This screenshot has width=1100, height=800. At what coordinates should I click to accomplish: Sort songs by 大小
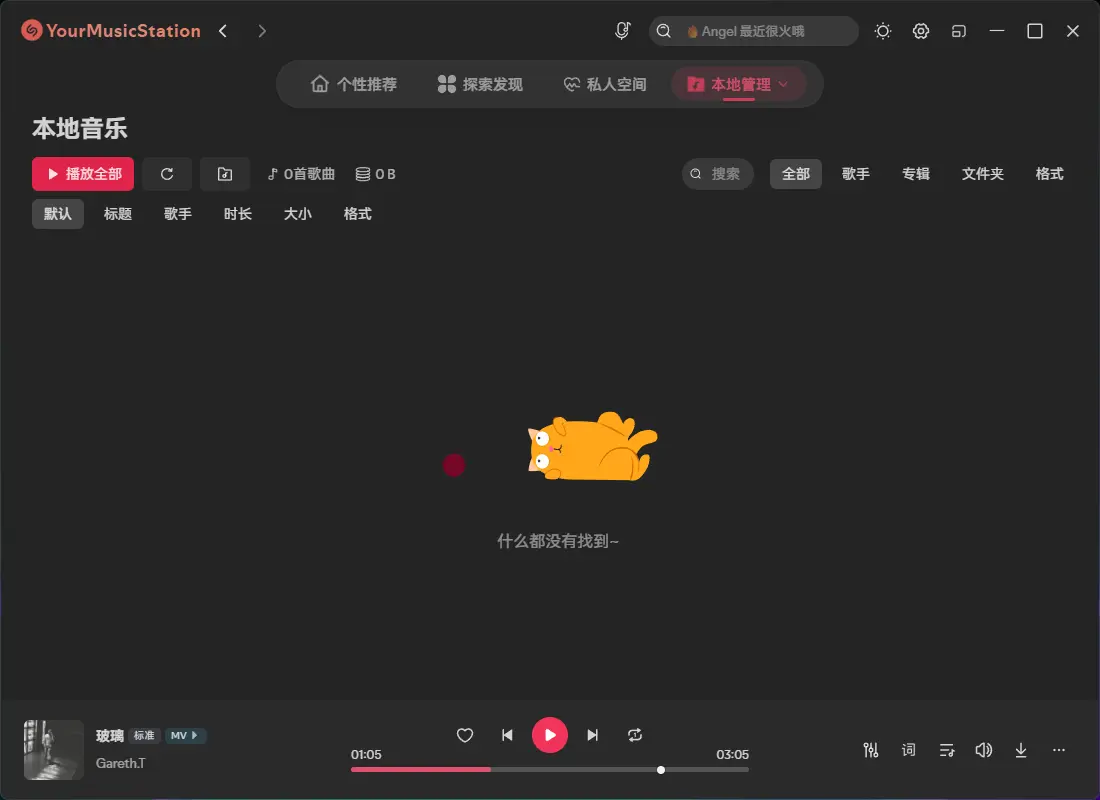[297, 214]
